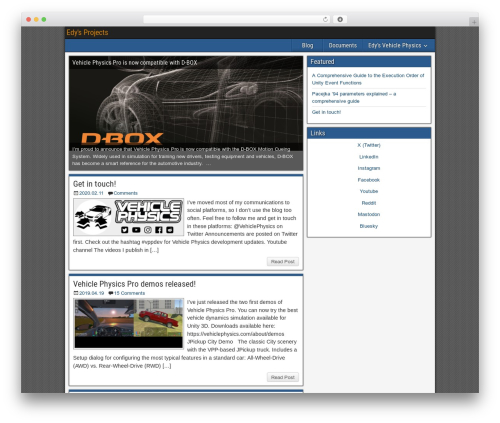
Task: Click Instagram icon in Vehicle Physics logo image
Action: click(148, 230)
